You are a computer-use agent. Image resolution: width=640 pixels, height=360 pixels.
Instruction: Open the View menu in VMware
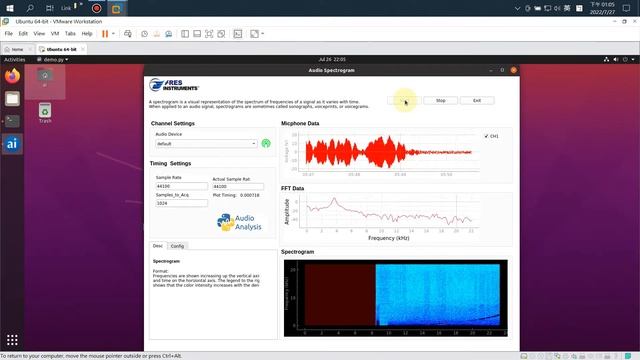[x=39, y=33]
